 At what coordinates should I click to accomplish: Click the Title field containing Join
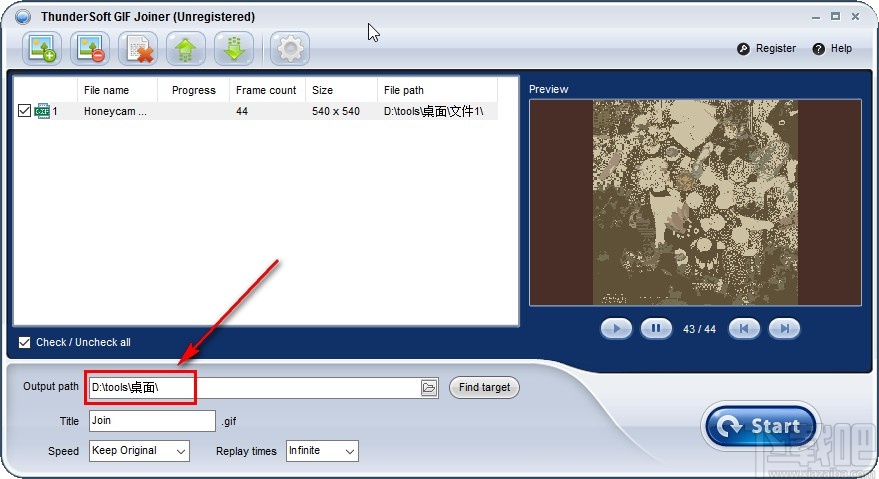coord(152,421)
